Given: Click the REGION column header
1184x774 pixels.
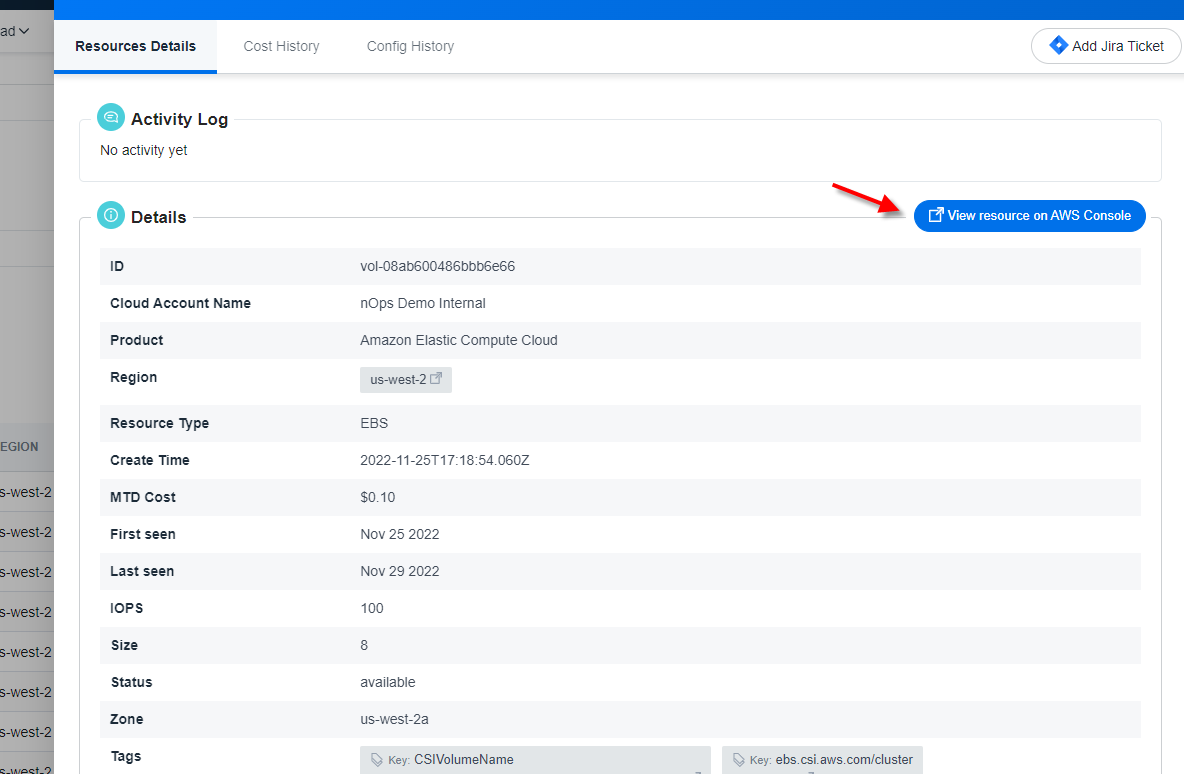Looking at the screenshot, I should click(x=20, y=447).
